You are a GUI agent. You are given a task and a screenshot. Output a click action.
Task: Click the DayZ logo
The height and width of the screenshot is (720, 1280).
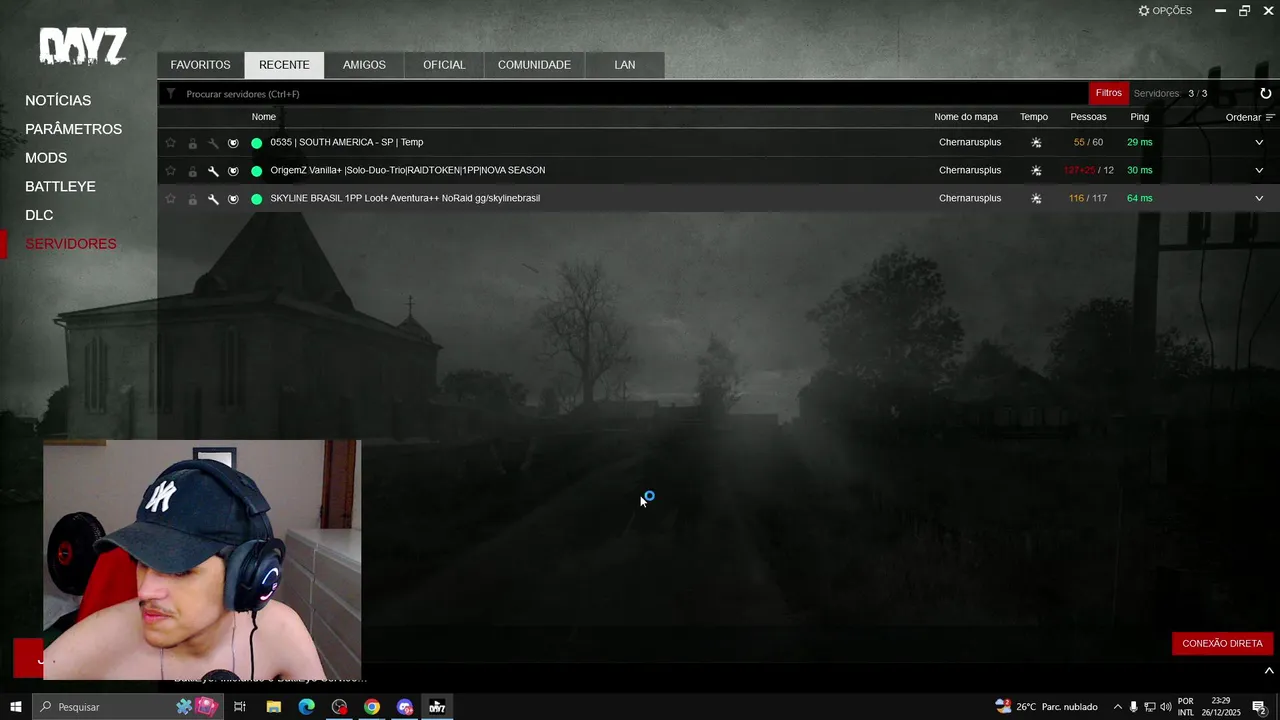point(82,46)
